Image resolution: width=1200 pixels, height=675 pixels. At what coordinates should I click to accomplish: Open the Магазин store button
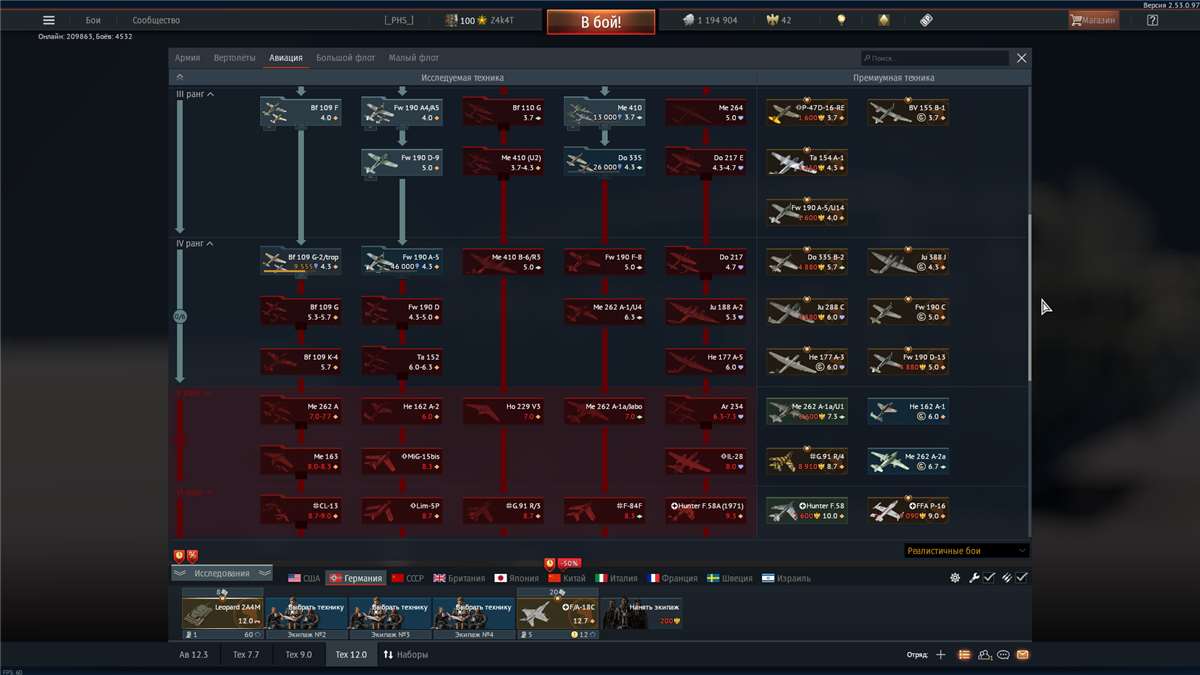pos(1093,20)
